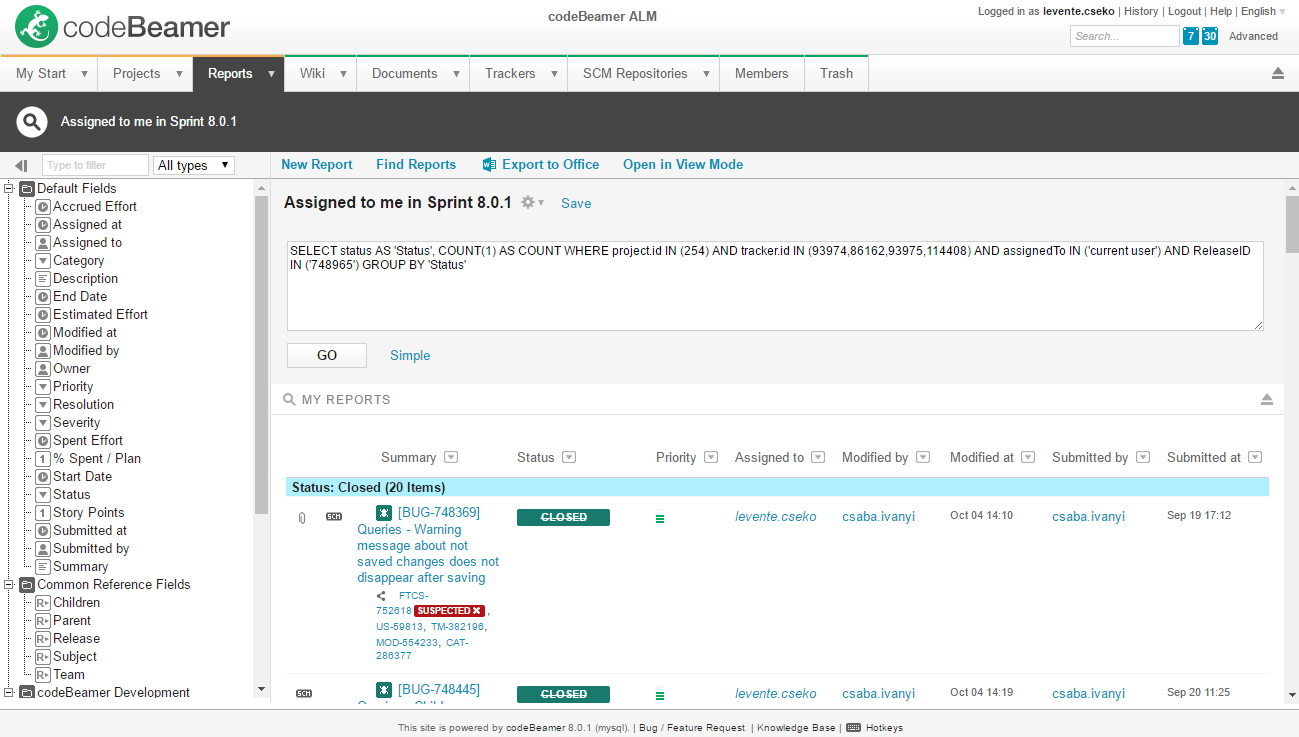Image resolution: width=1299 pixels, height=737 pixels.
Task: Open the English language dropdown
Action: [x=1263, y=12]
